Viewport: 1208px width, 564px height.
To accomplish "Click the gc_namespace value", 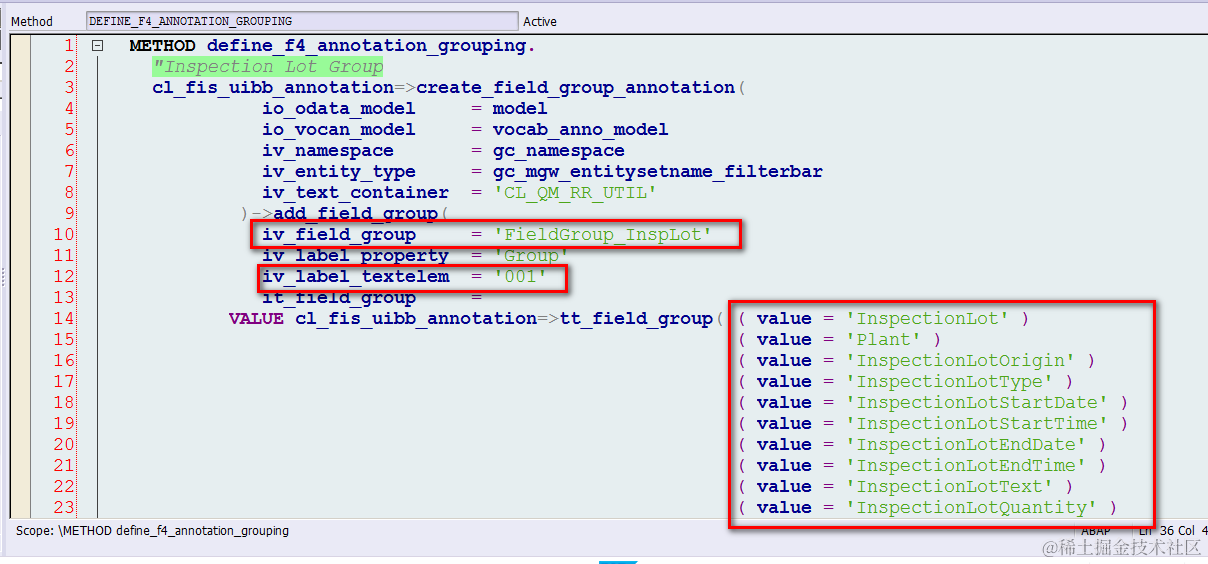I will [558, 151].
